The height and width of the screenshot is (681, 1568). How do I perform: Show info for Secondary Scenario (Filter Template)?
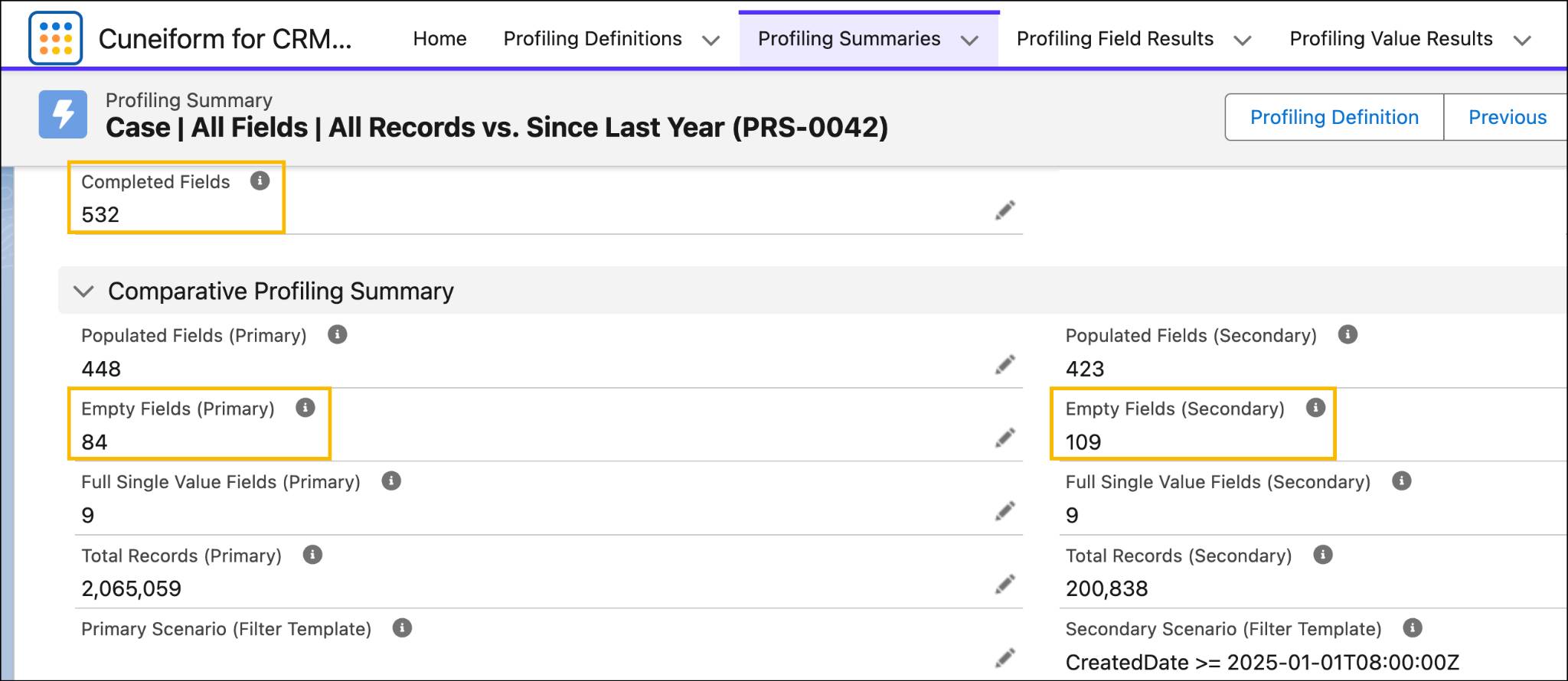click(1413, 628)
